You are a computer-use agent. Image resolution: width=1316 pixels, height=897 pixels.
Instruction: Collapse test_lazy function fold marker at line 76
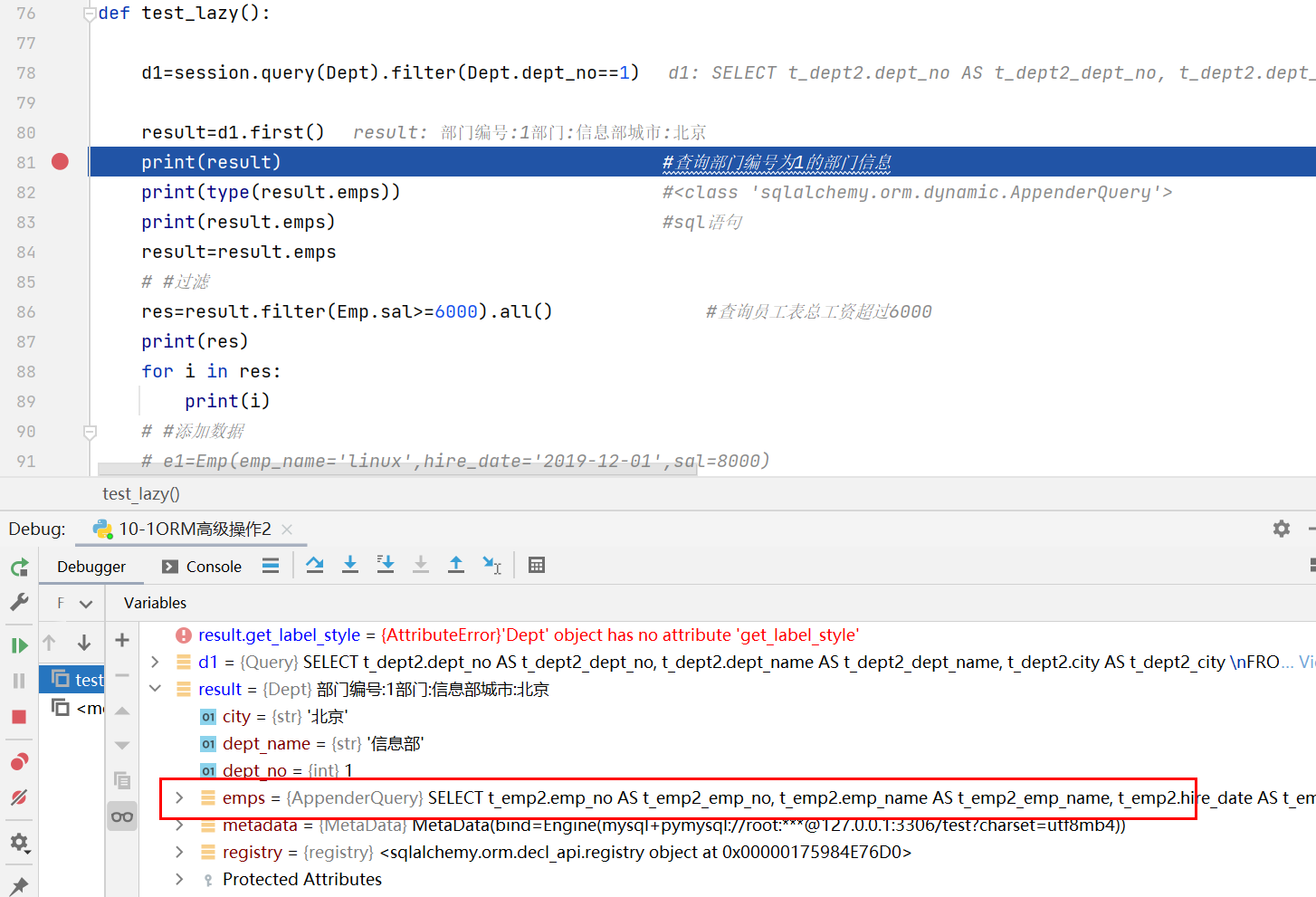click(90, 14)
